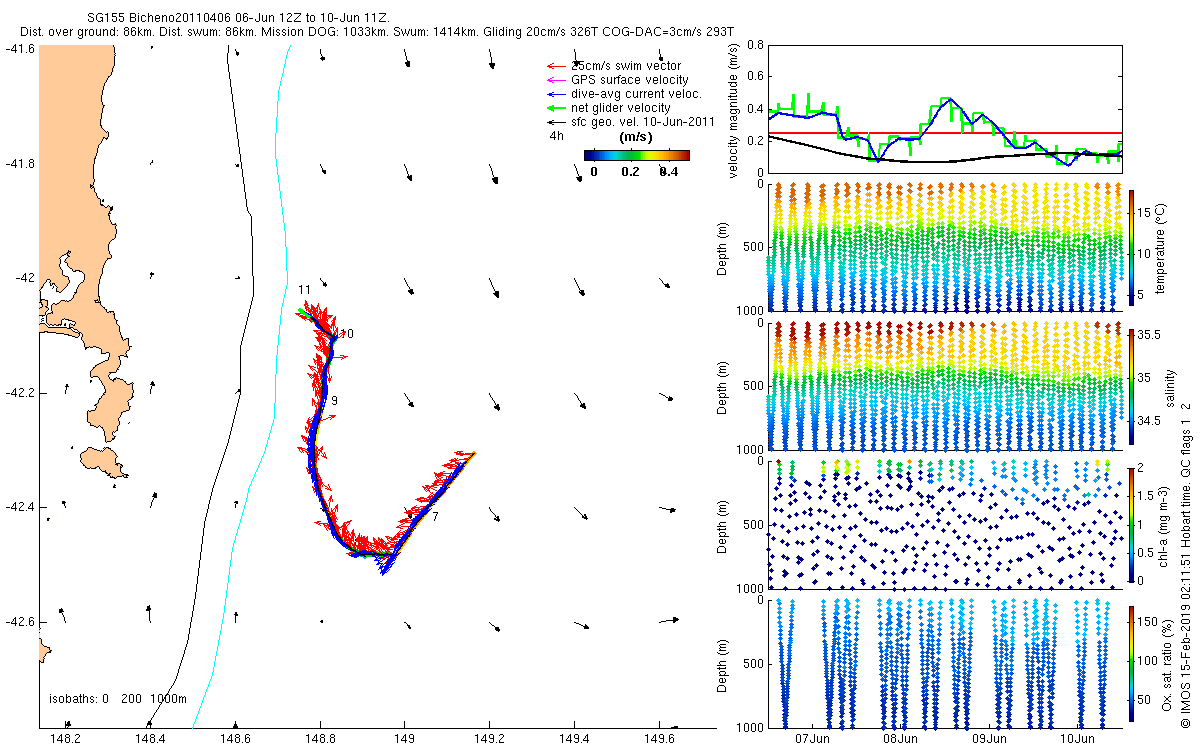Image resolution: width=1200 pixels, height=750 pixels.
Task: Click the blue dive-avg current legend arrow
Action: pos(556,94)
